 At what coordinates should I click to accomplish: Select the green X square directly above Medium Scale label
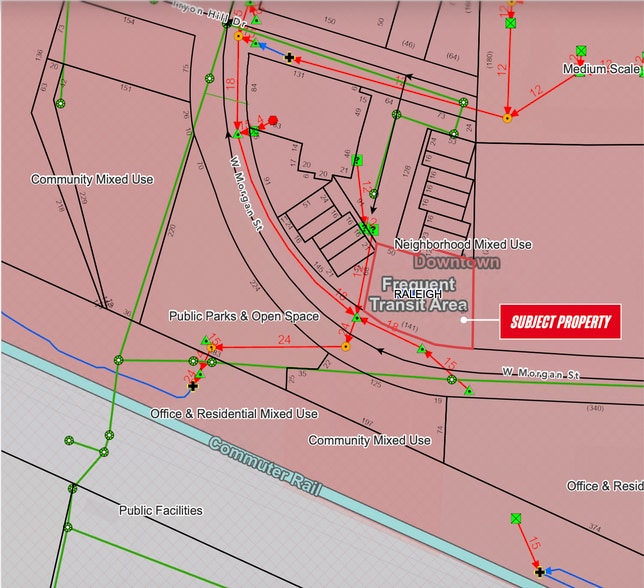point(581,51)
